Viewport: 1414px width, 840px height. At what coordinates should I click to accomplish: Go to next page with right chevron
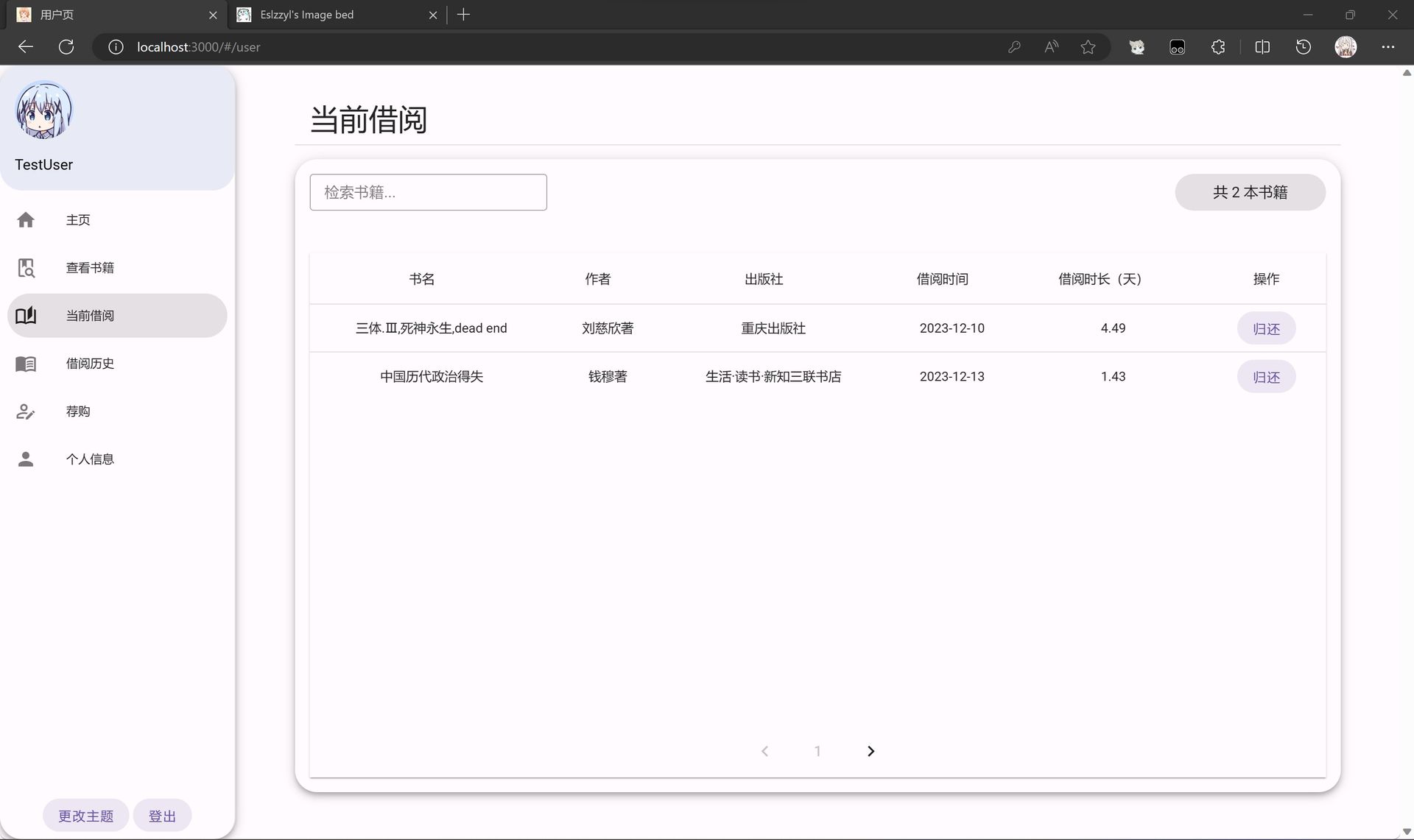pos(870,751)
